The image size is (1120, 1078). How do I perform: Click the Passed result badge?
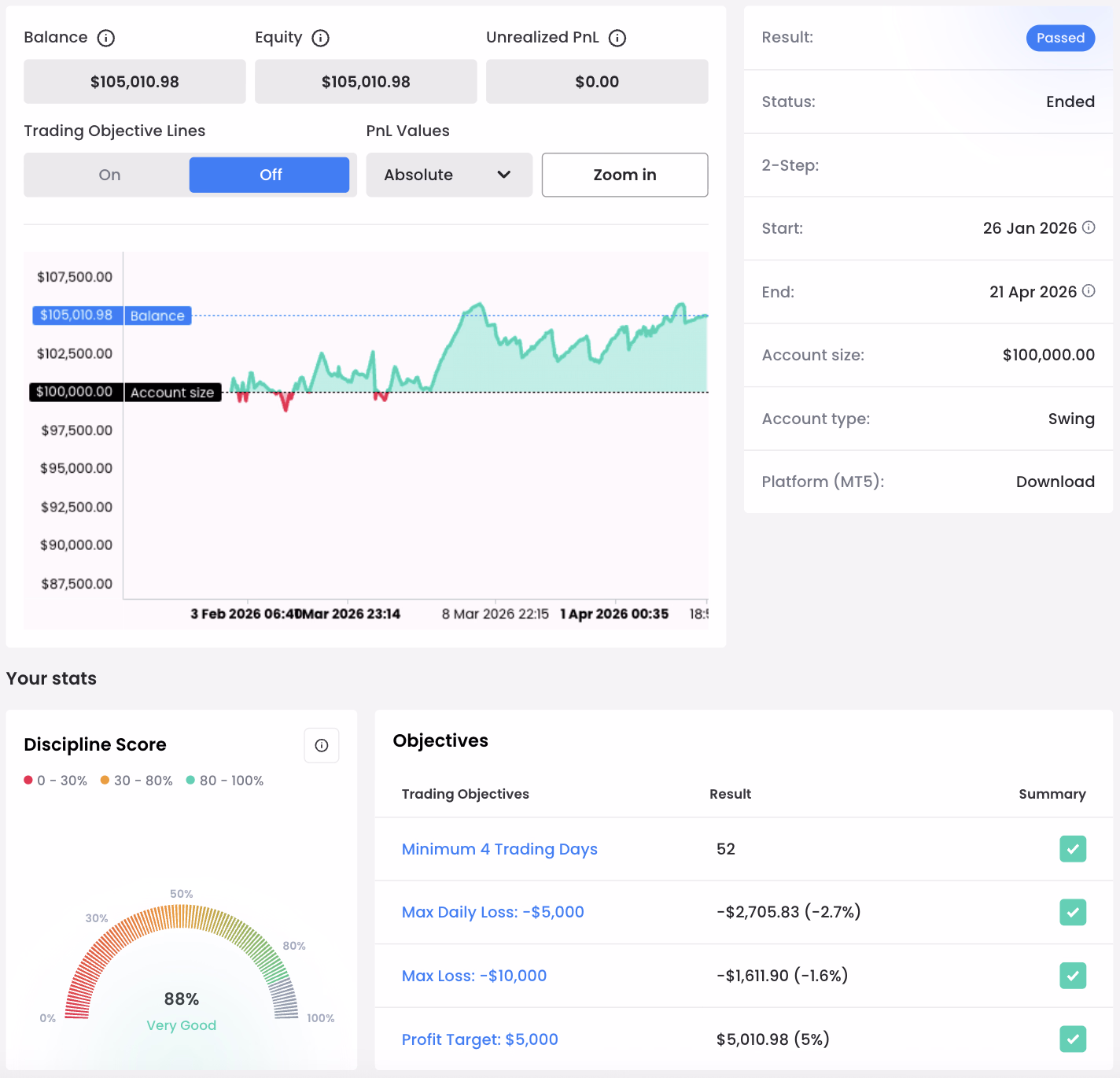(1060, 38)
